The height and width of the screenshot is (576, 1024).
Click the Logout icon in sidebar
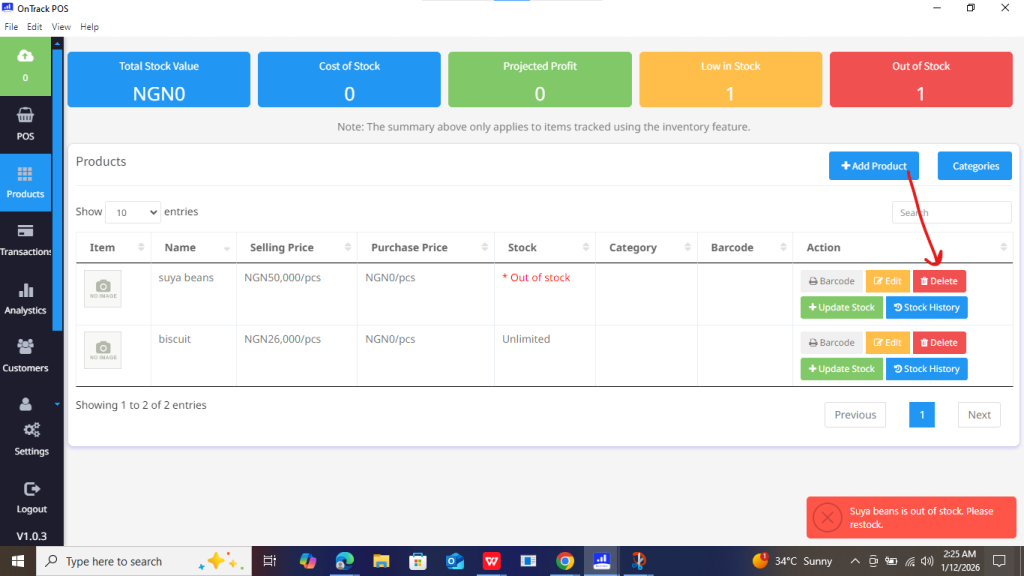tap(31, 489)
